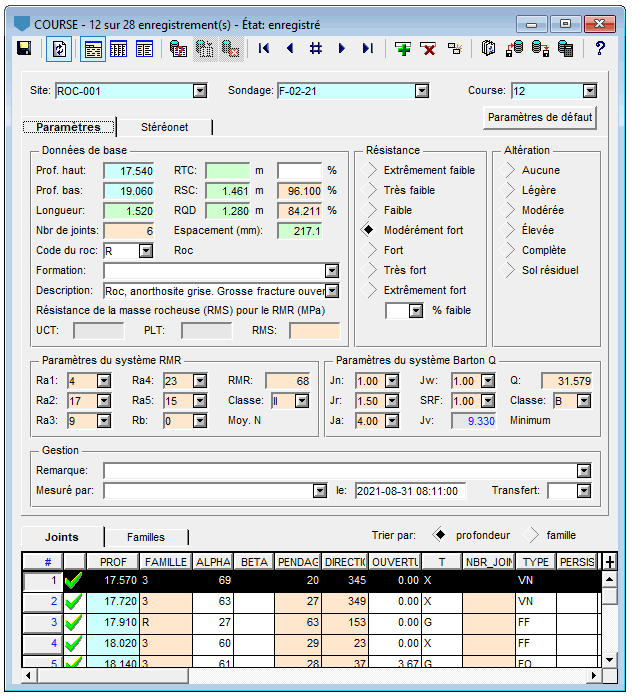This screenshot has height=697, width=632.
Task: Sort joints by 'famille'
Action: (532, 535)
